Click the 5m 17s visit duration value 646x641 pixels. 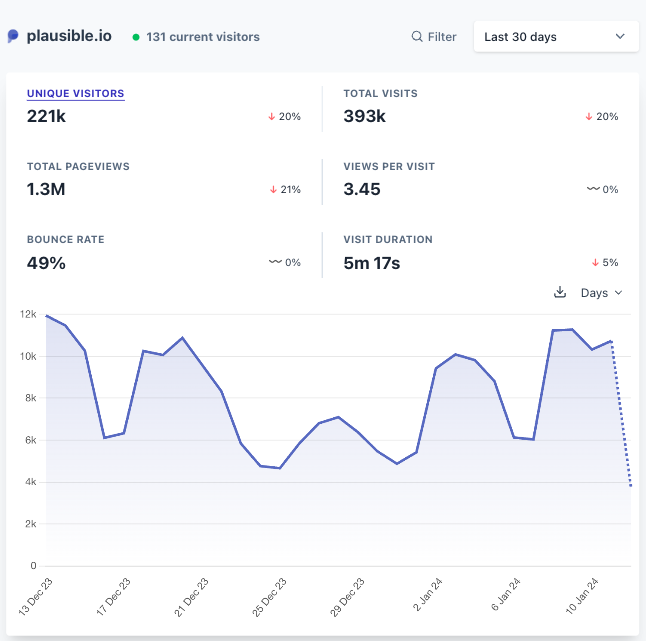point(371,263)
